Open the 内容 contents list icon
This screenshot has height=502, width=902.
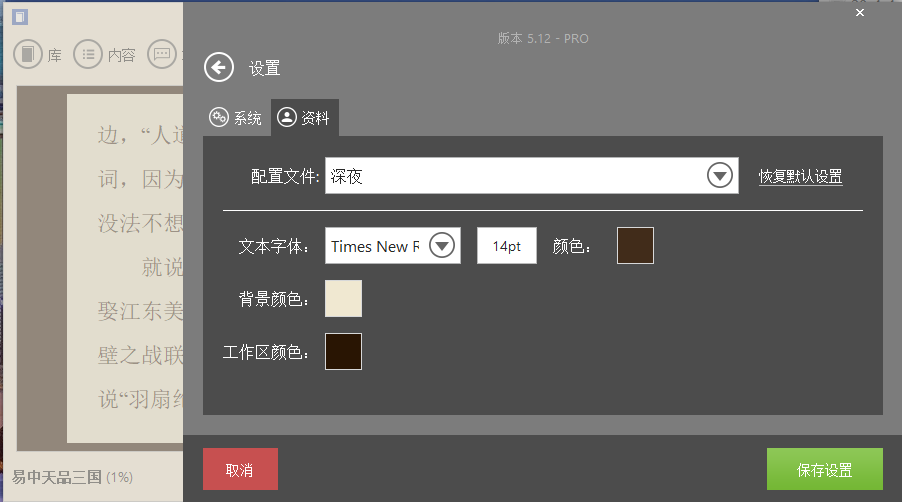88,54
